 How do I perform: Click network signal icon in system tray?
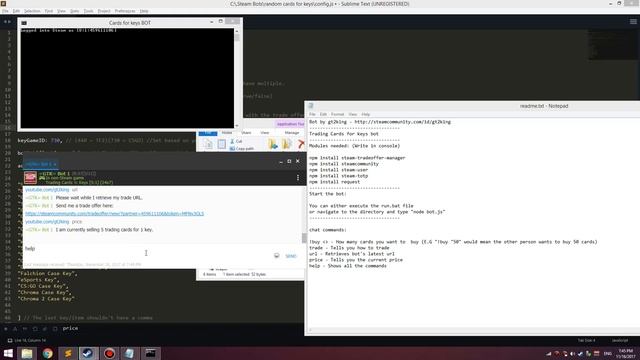[549, 353]
